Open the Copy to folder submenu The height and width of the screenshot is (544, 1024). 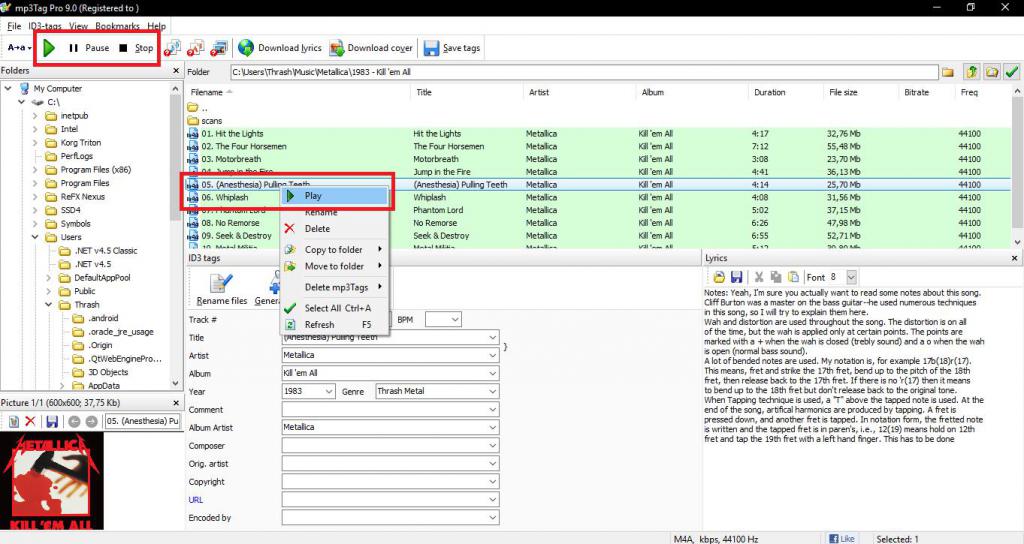335,249
